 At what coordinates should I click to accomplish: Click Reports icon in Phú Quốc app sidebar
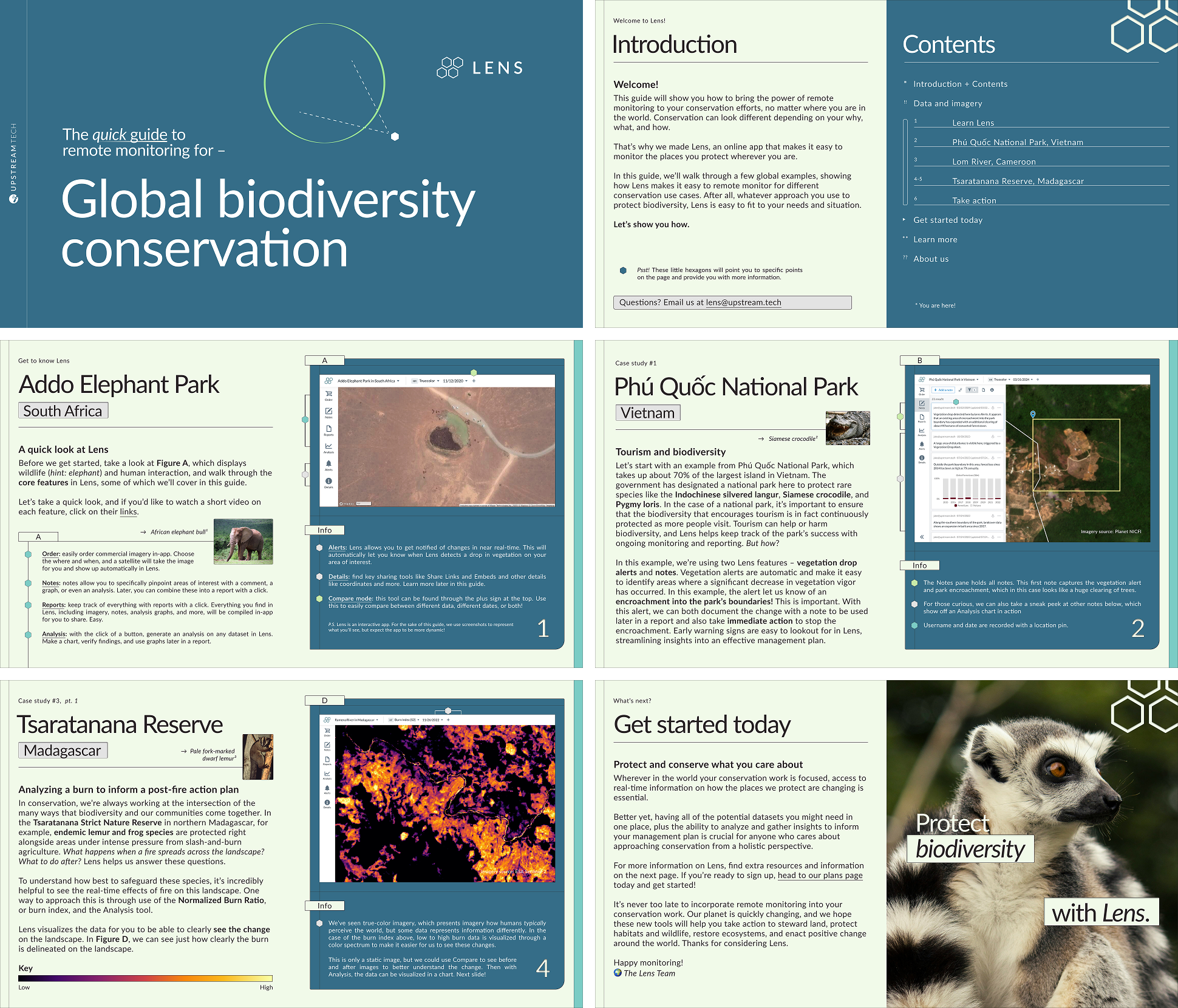pos(922,417)
